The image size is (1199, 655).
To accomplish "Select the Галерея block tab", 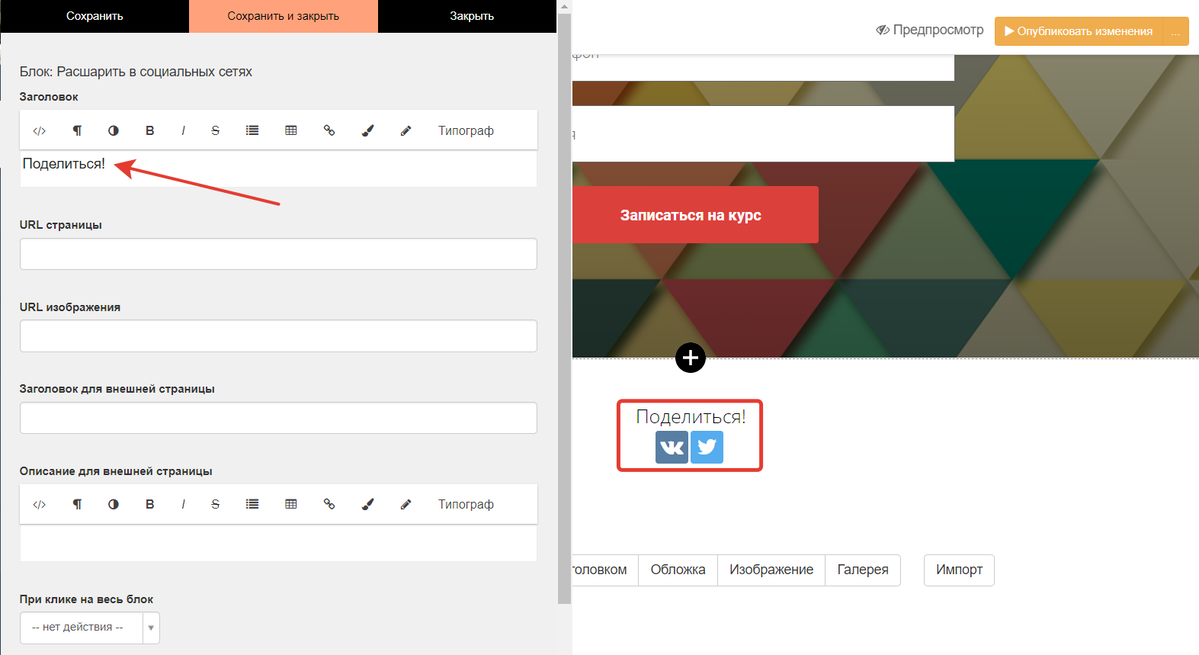I will click(x=863, y=570).
